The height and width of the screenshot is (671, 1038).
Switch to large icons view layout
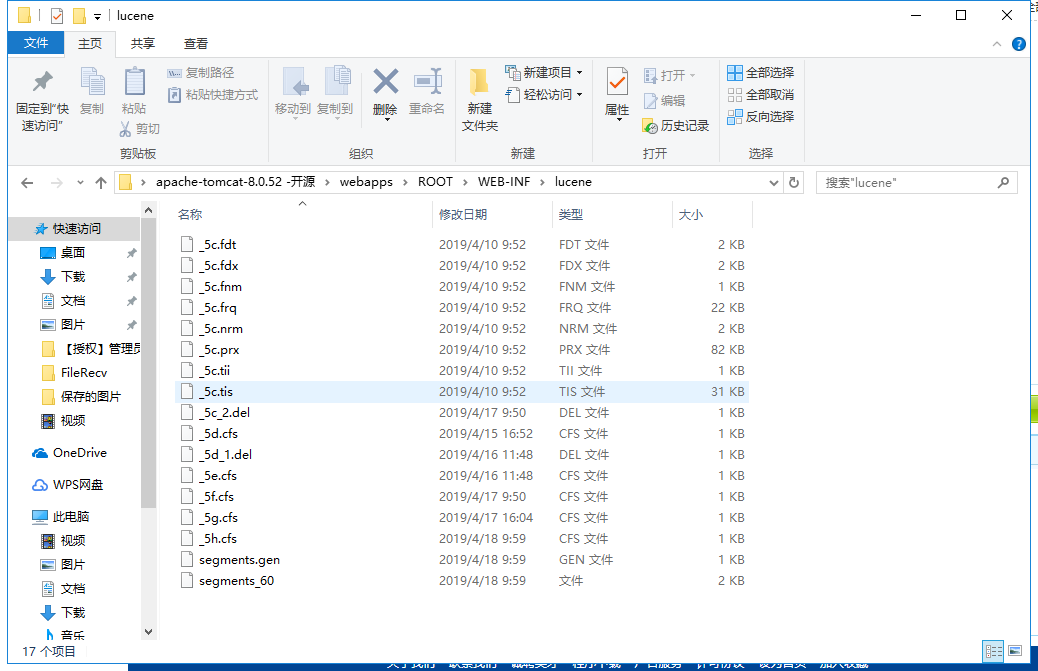click(1015, 651)
